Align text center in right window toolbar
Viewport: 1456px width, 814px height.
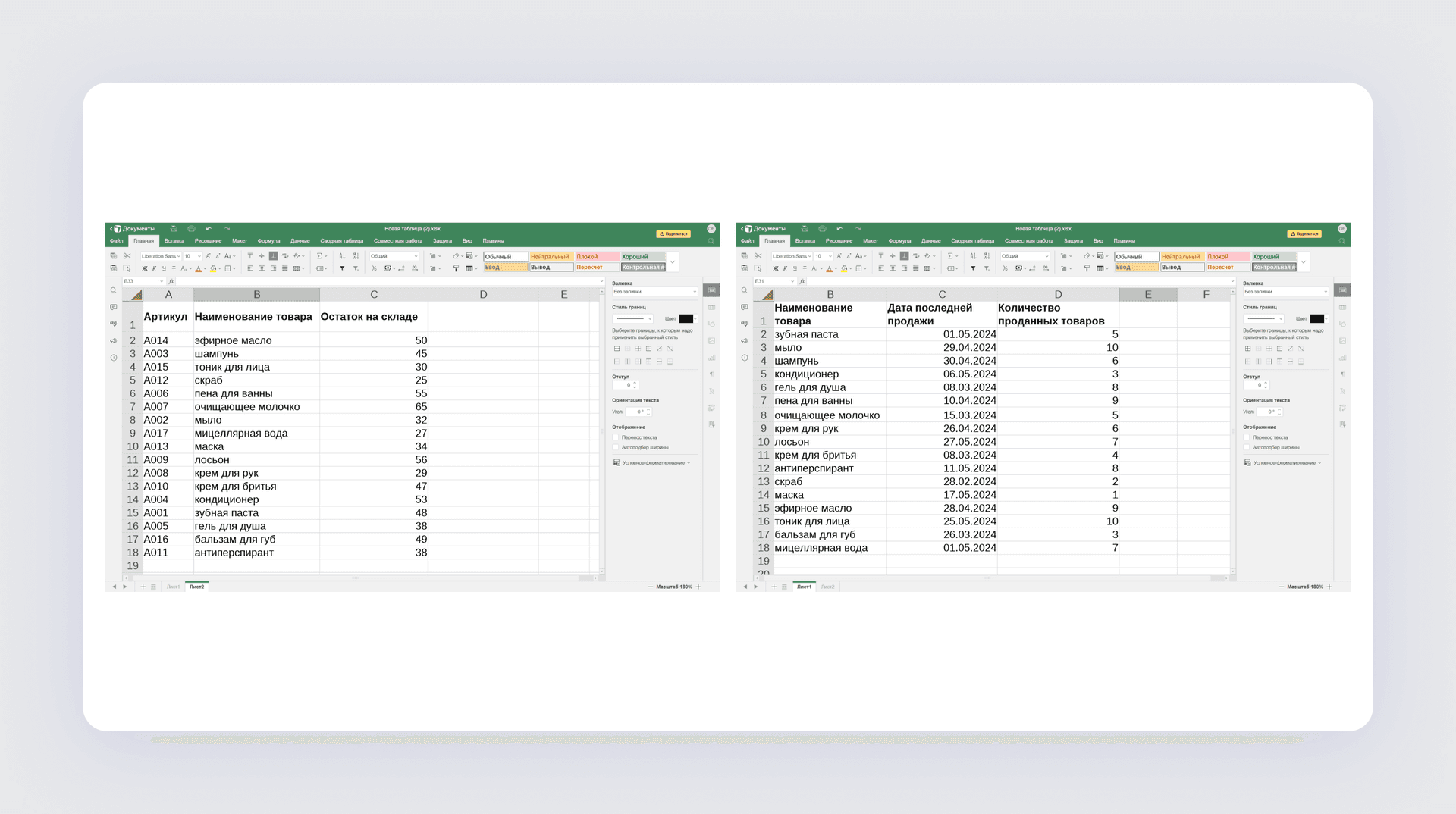893,268
